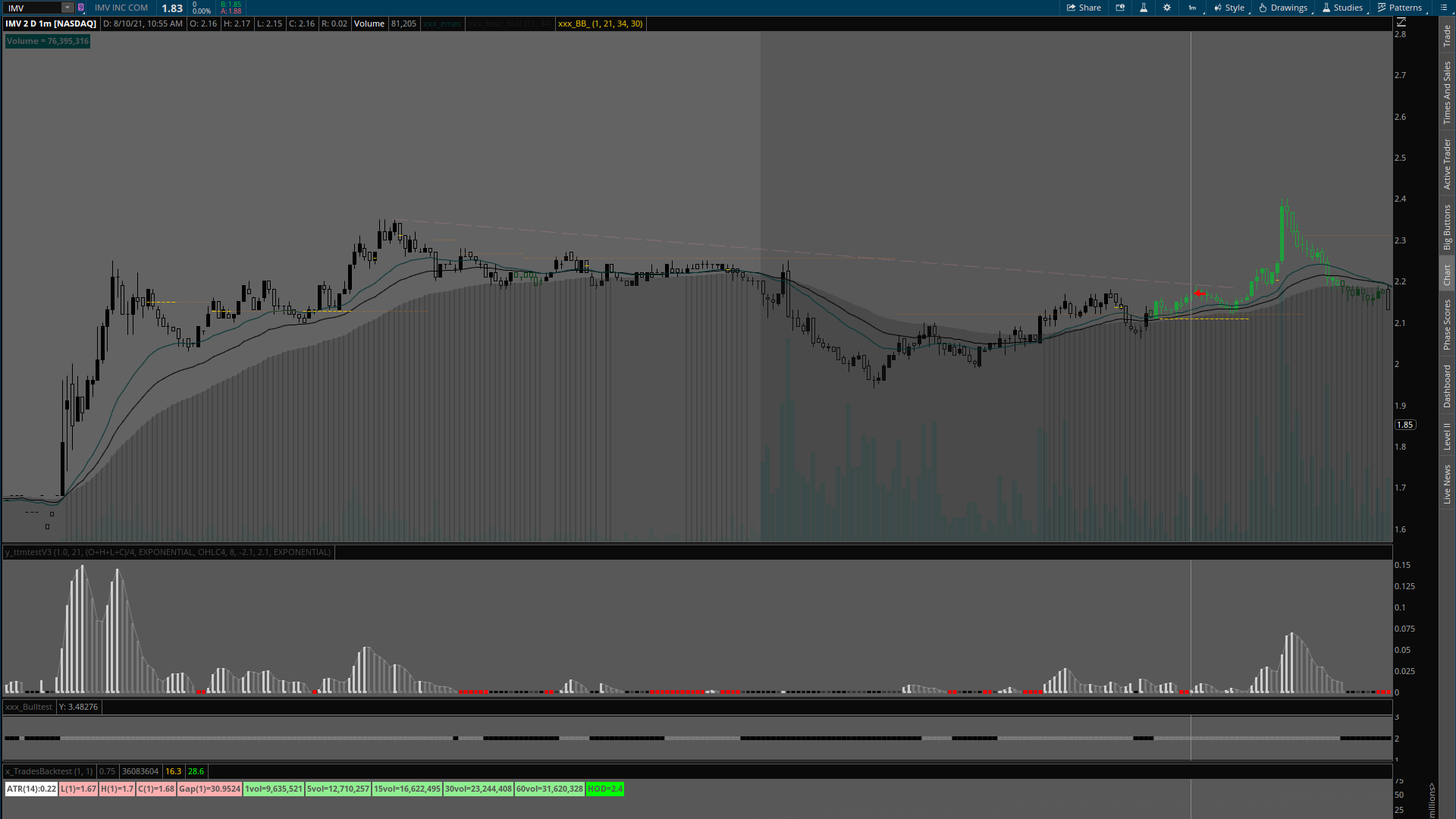Open the Studies menu
Viewport: 1456px width, 819px height.
pyautogui.click(x=1342, y=8)
